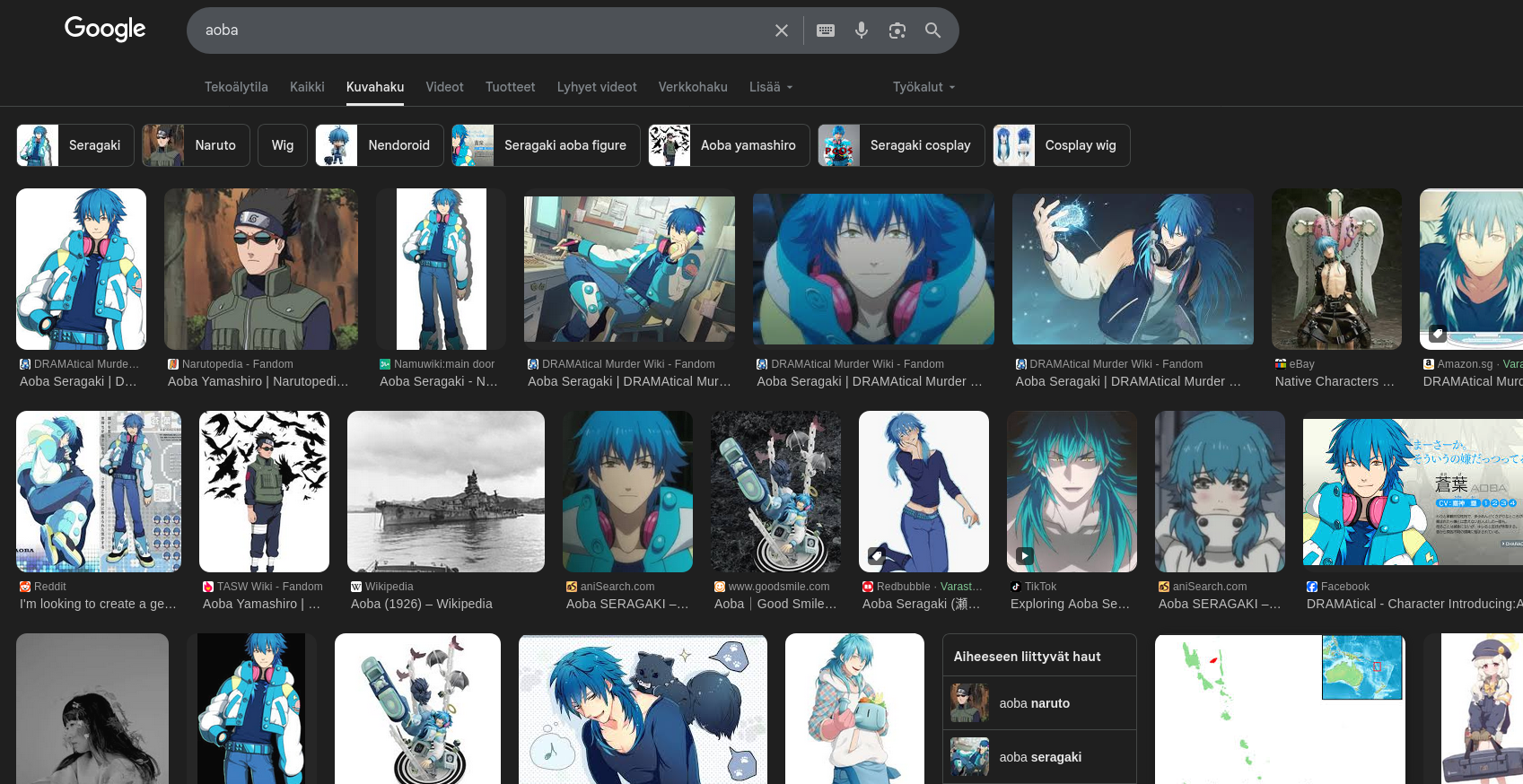
Task: Click the product tag badge on Redbubble image
Action: 877,555
